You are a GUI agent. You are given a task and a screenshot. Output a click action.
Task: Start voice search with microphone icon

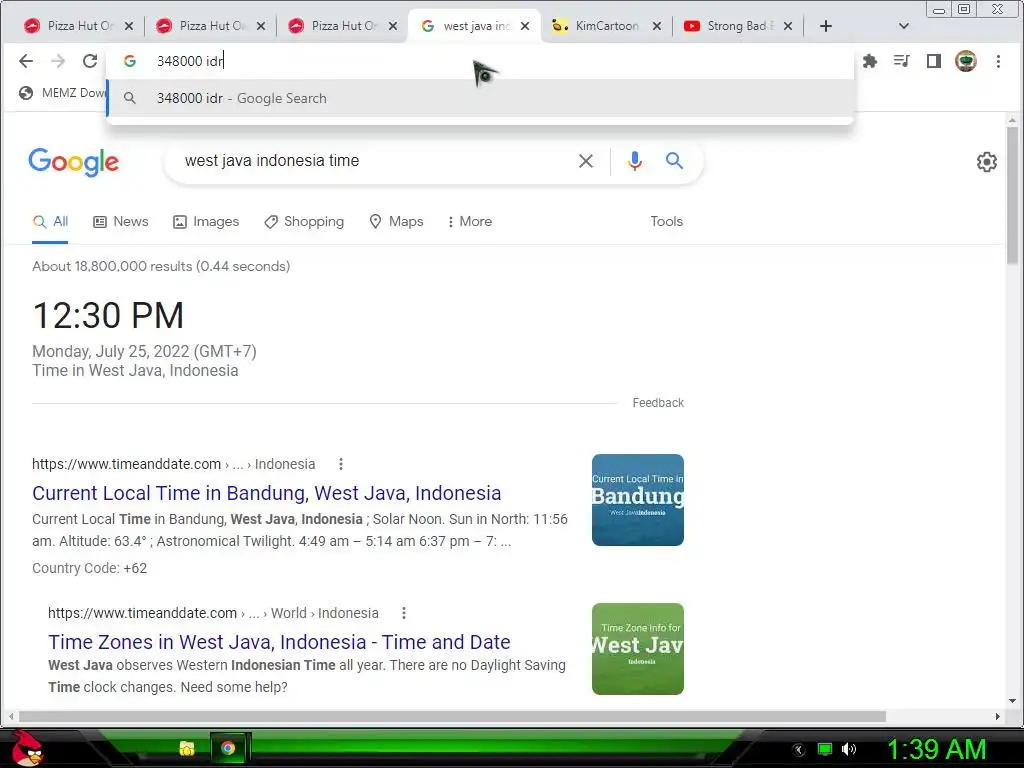click(x=635, y=161)
